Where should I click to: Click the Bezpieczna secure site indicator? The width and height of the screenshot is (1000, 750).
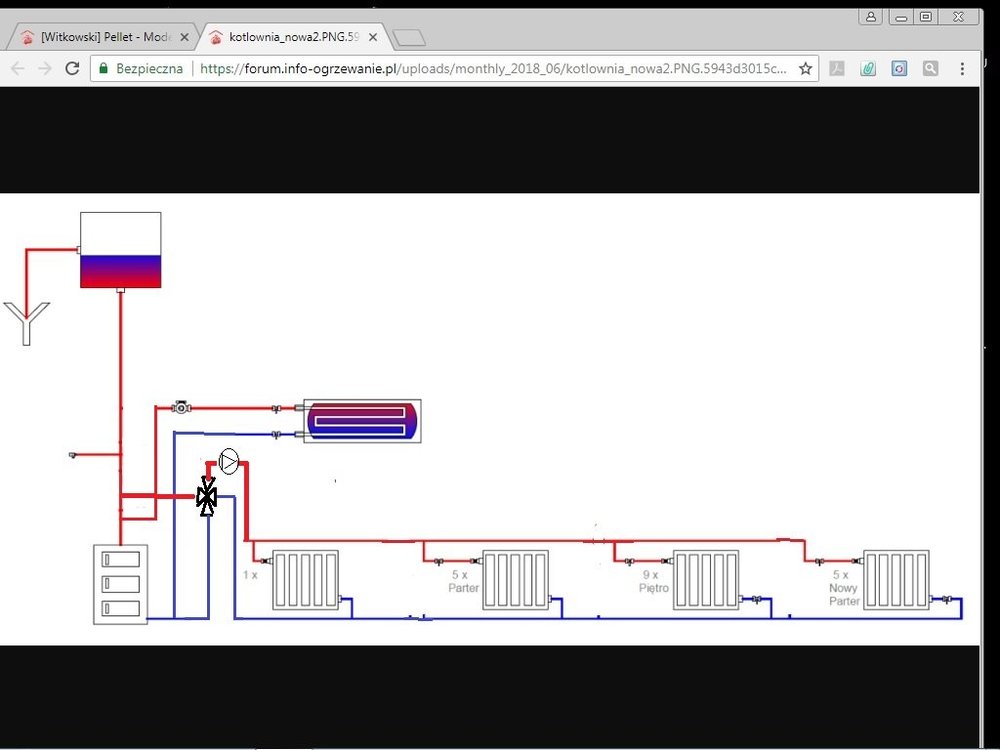(x=140, y=69)
